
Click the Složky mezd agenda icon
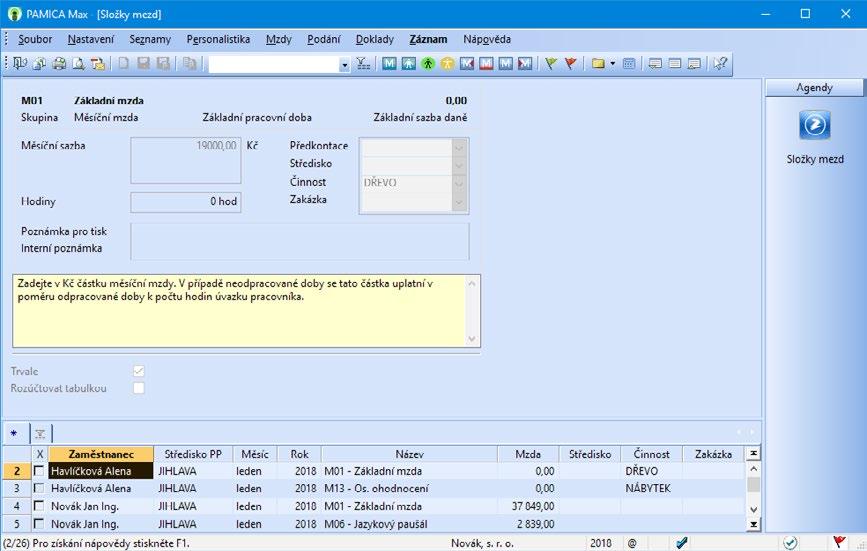tap(814, 125)
